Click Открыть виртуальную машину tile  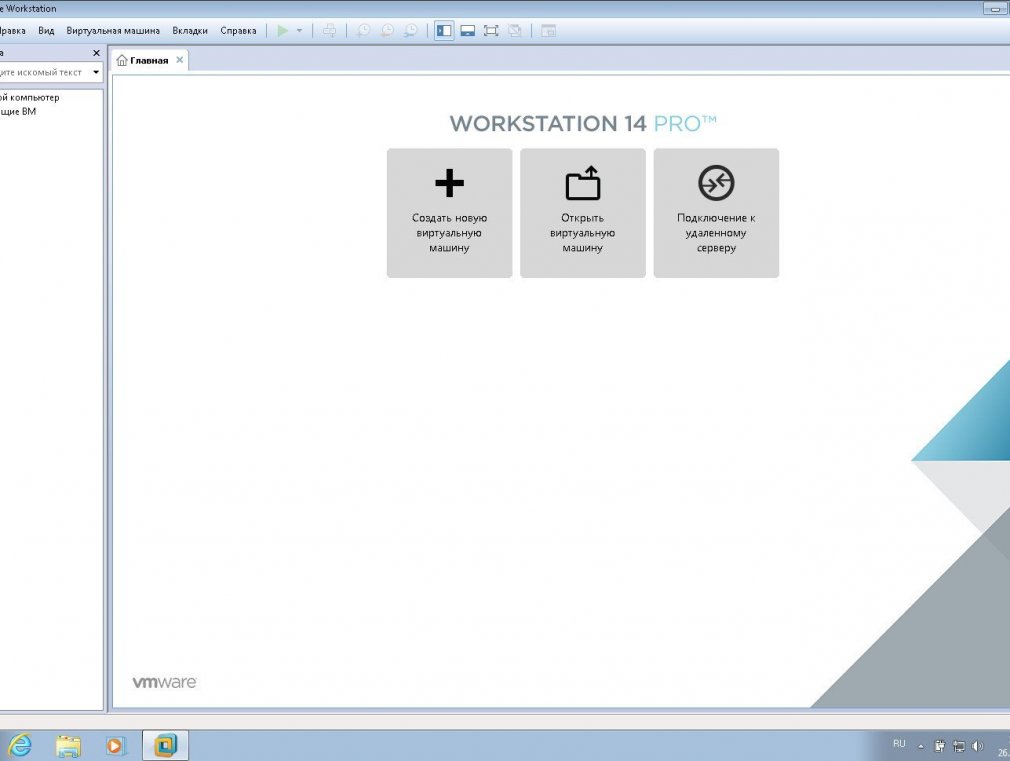point(583,213)
